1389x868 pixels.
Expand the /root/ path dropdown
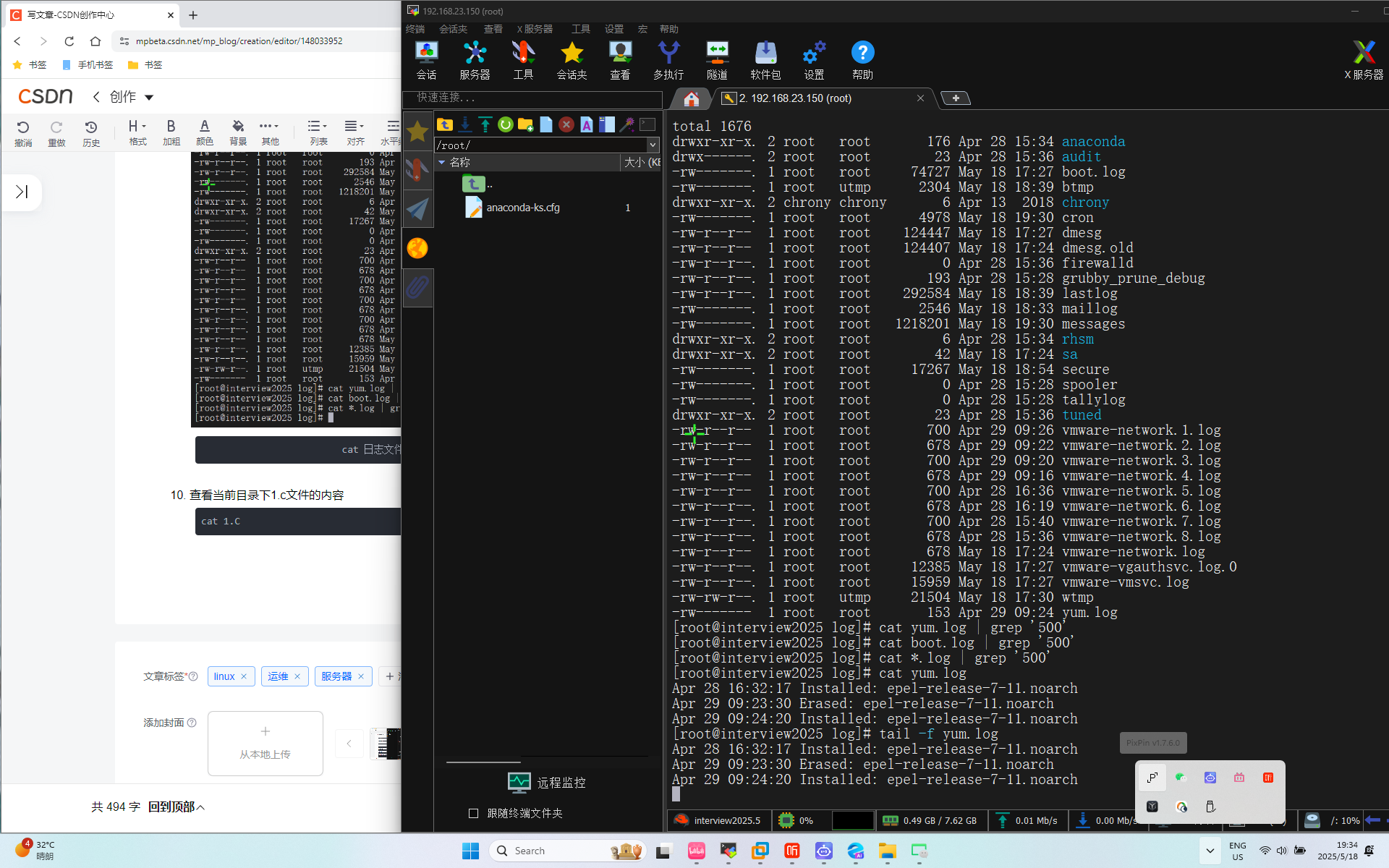click(653, 145)
